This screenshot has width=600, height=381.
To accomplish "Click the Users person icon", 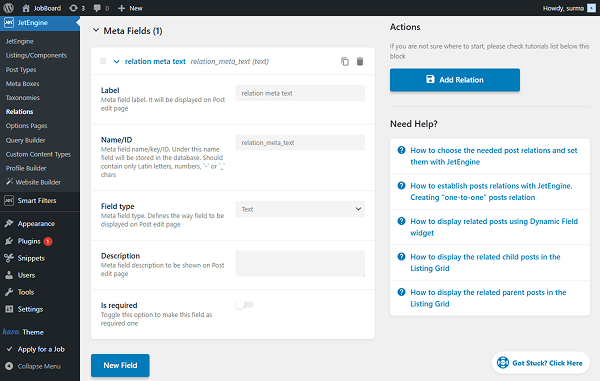I will coord(9,275).
